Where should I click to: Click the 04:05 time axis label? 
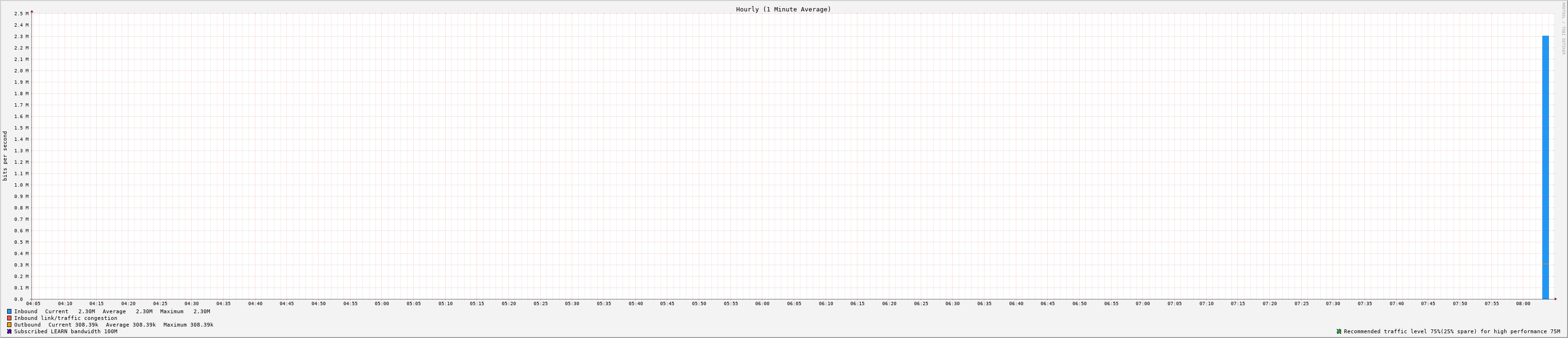click(33, 303)
